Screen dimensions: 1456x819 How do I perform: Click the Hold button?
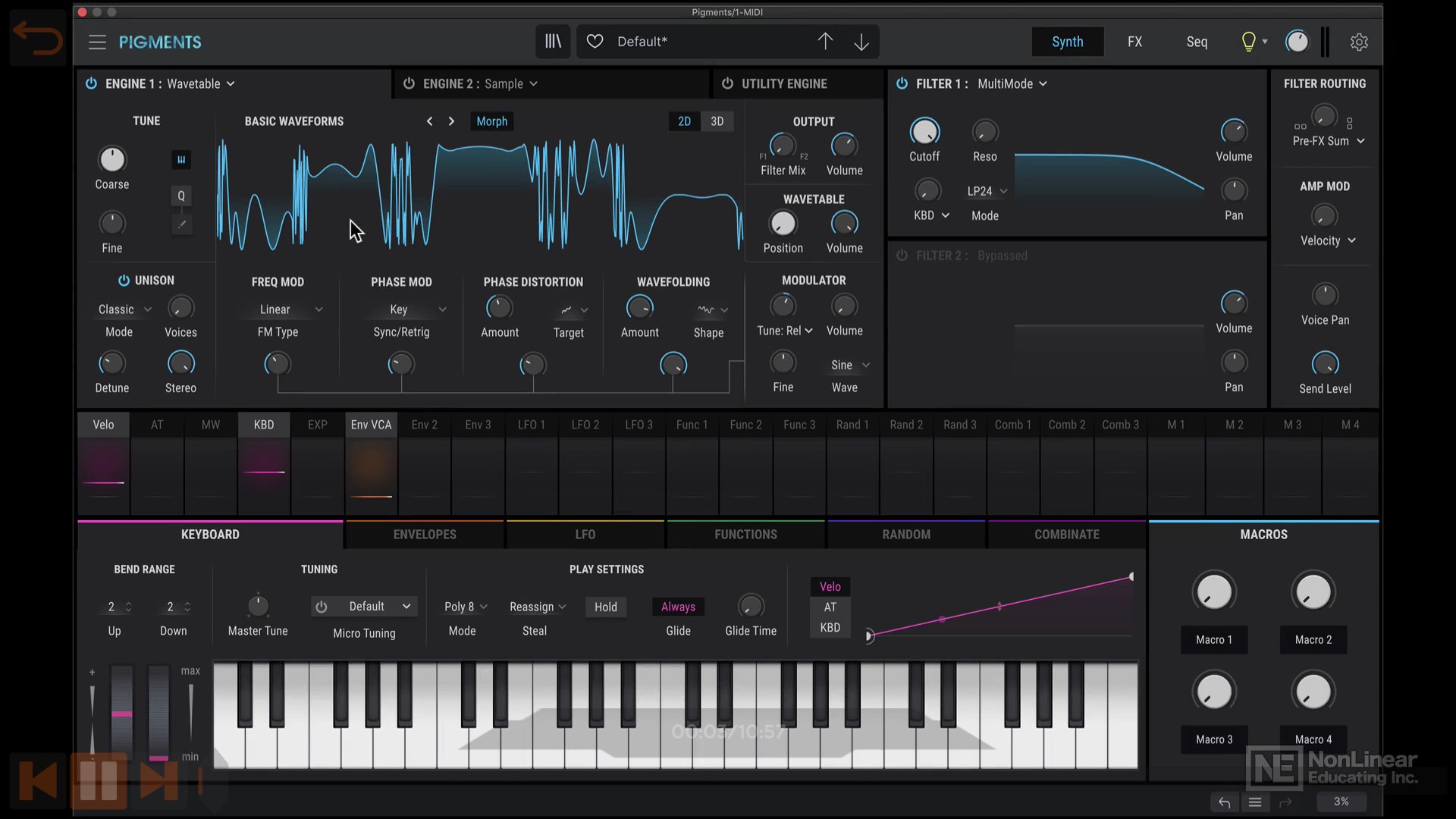(x=606, y=607)
